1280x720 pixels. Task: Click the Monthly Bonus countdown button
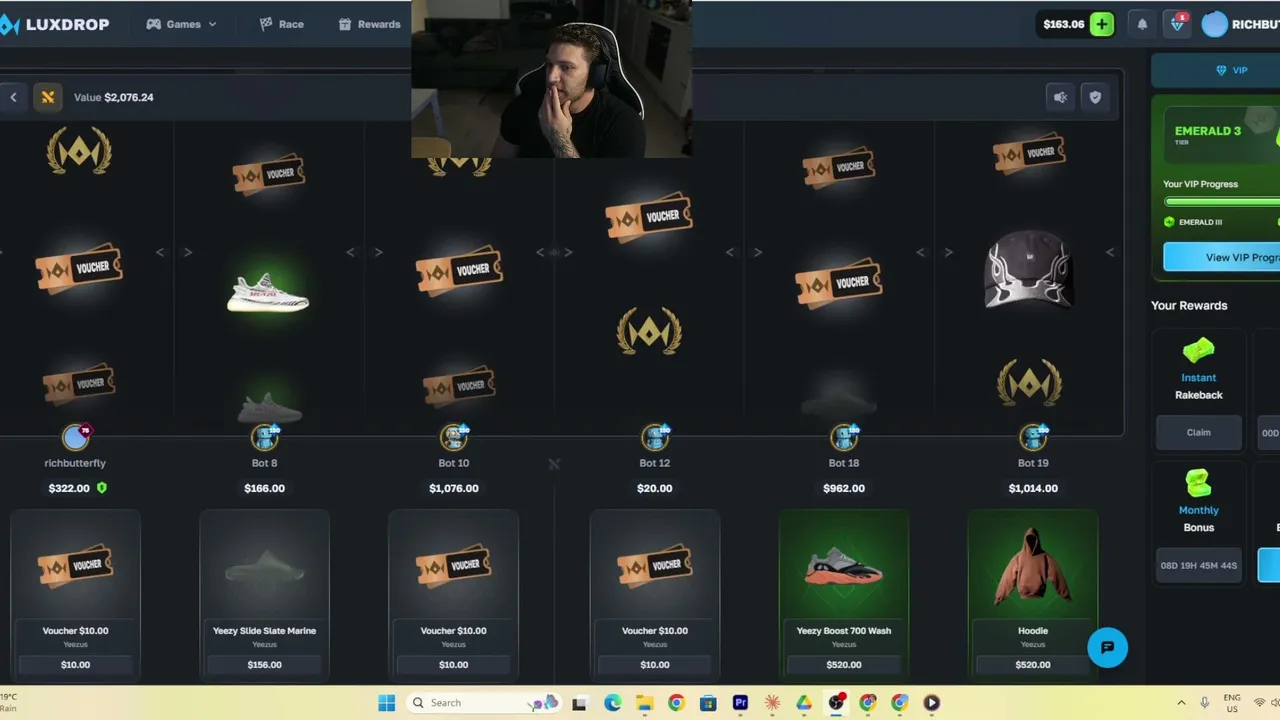point(1198,565)
